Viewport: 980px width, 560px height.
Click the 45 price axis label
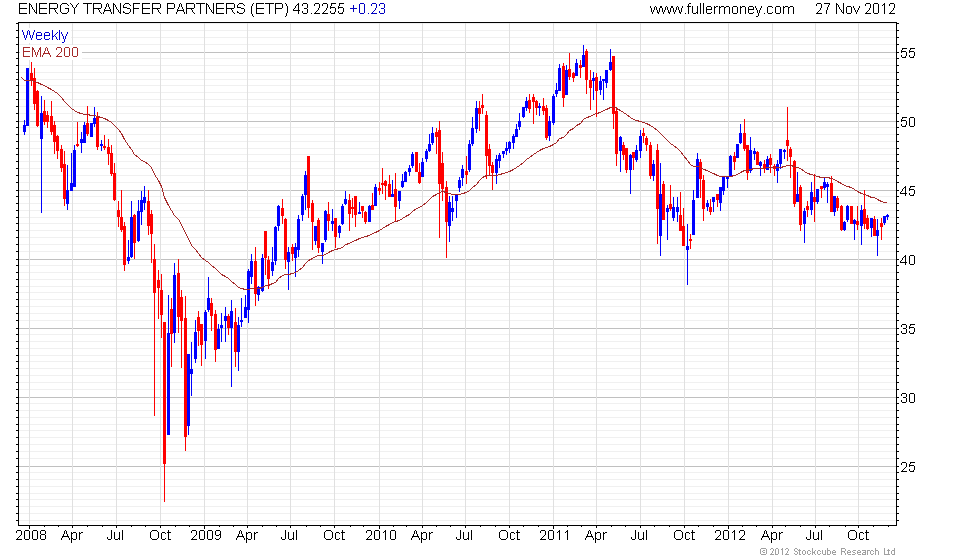tap(908, 191)
